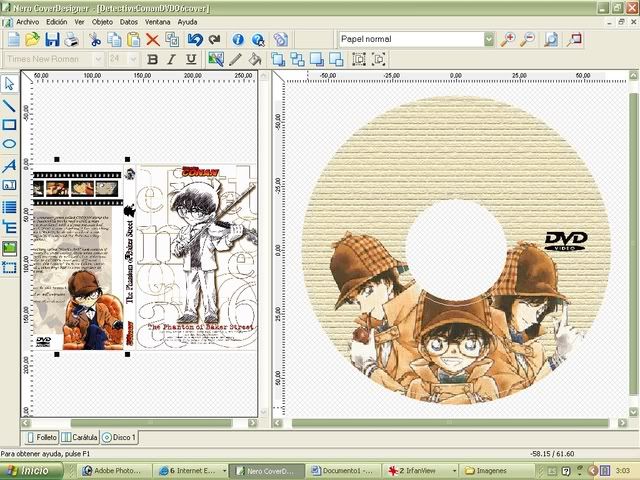
Task: Click the Windows Inicio start button
Action: pyautogui.click(x=30, y=470)
